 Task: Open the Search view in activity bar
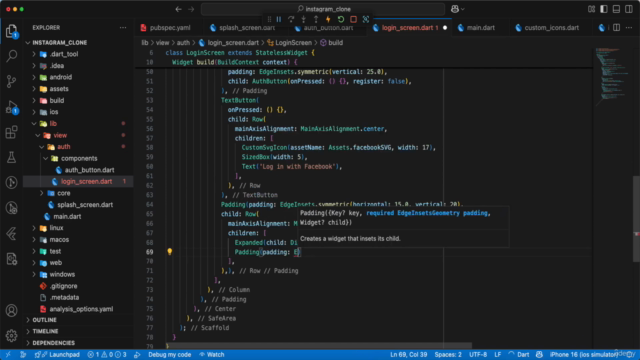[x=11, y=56]
